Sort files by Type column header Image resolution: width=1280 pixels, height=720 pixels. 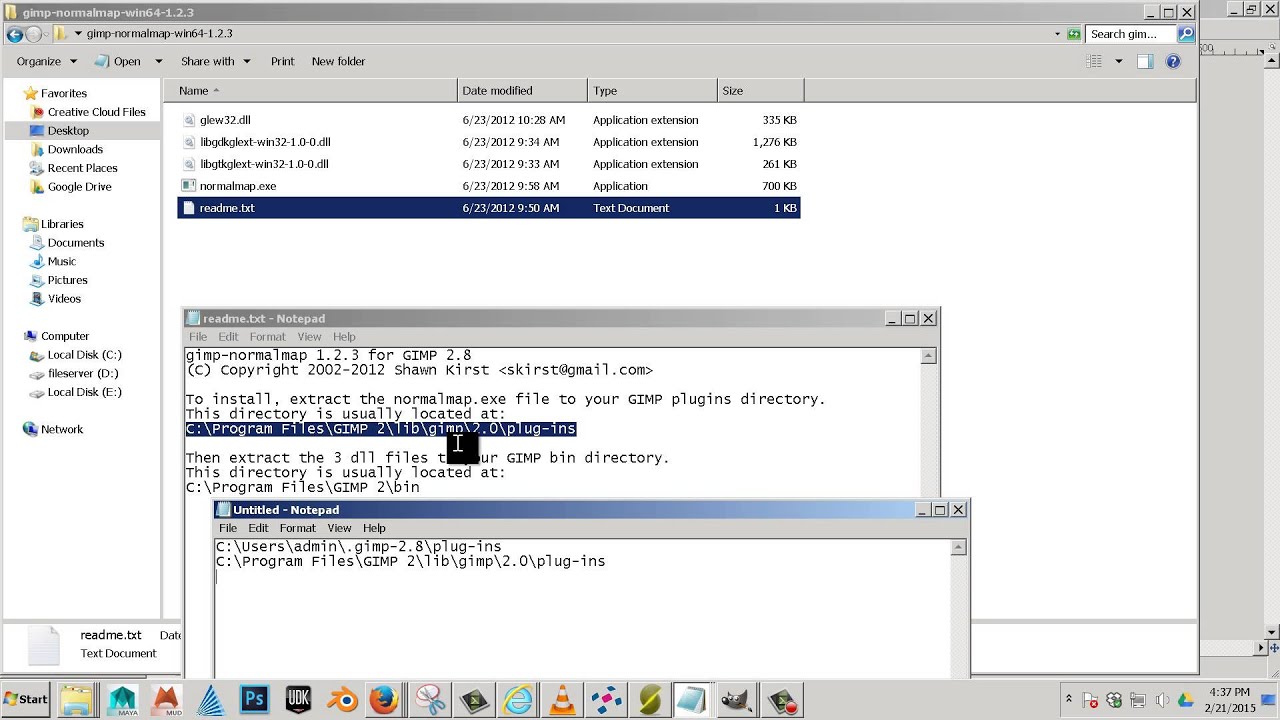tap(652, 91)
